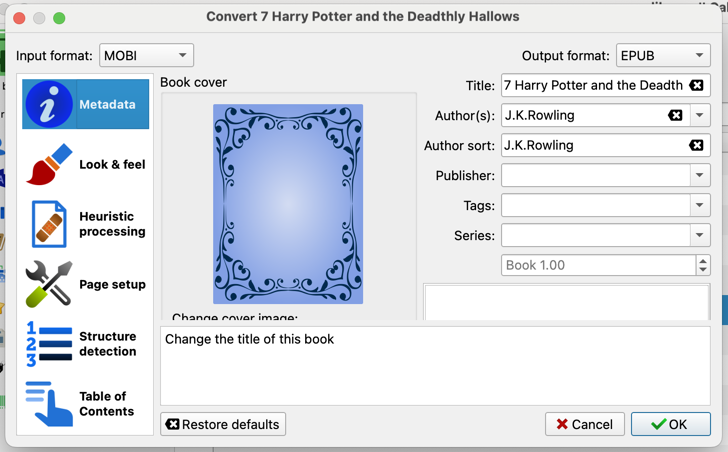Clear the Author(s) field with X icon
The width and height of the screenshot is (728, 452).
675,116
